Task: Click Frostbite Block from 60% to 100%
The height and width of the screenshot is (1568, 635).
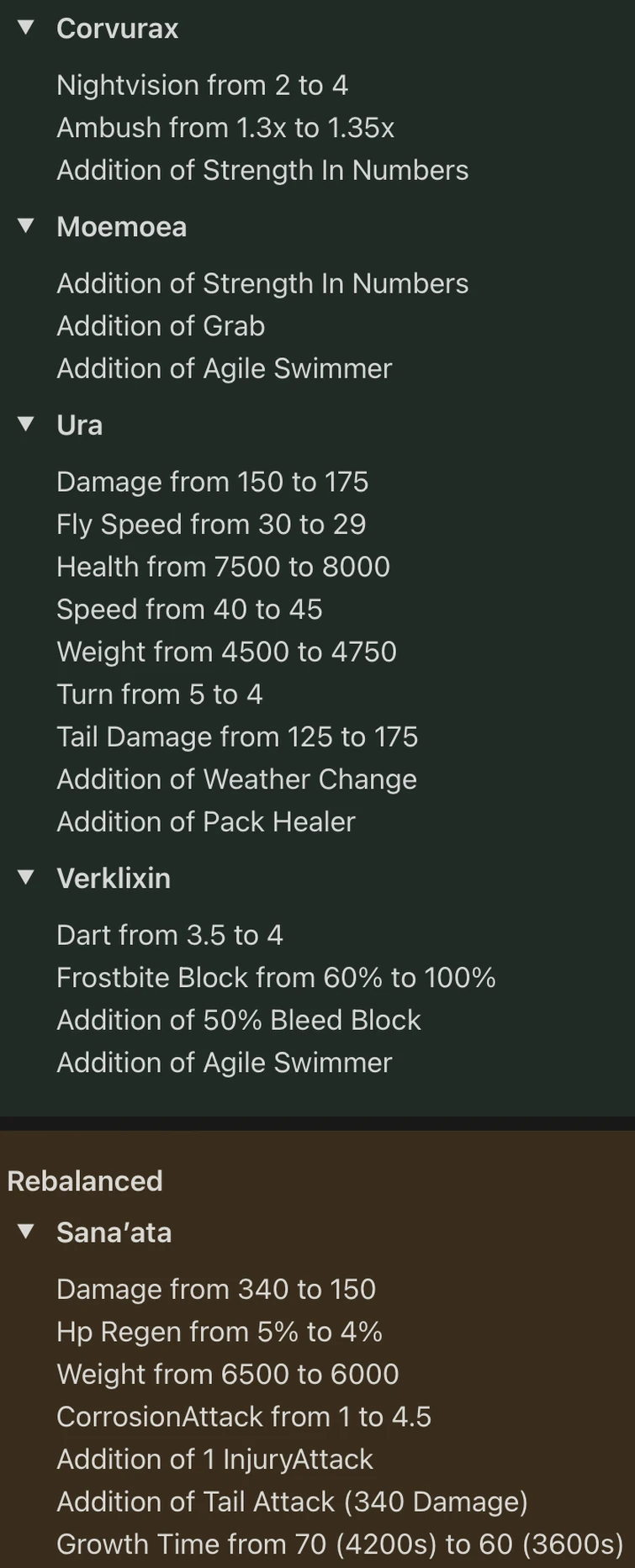Action: pos(276,978)
